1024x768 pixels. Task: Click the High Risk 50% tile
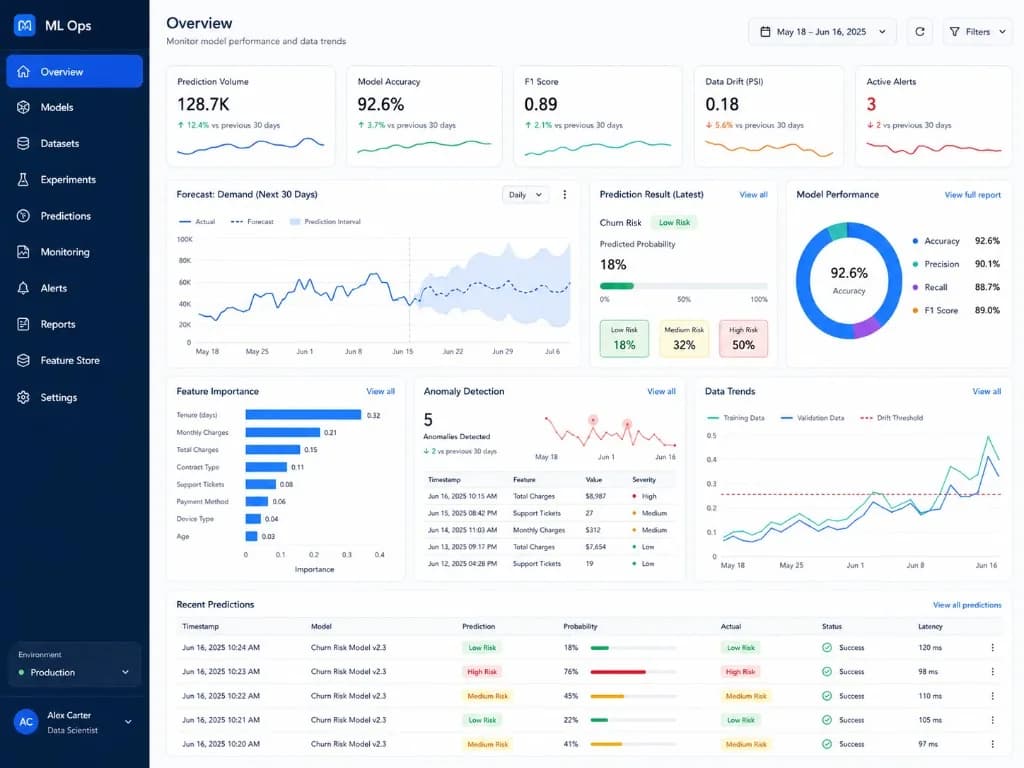(x=743, y=338)
